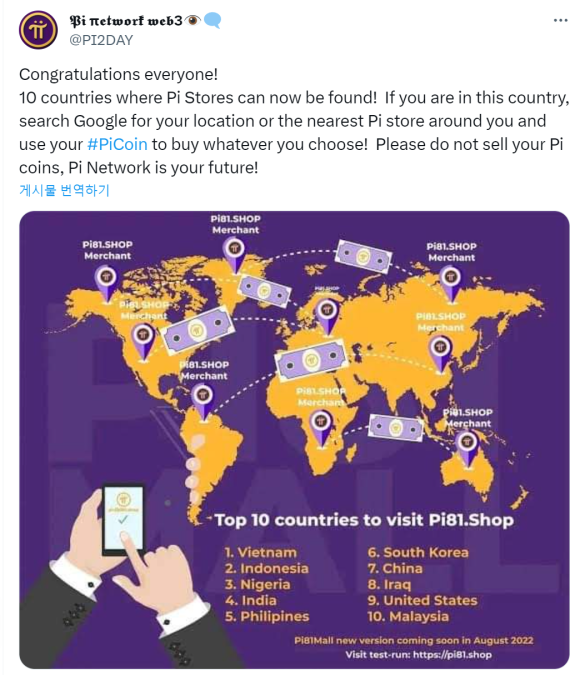Screen dimensions: 580x675
Task: Click the Africa Pi81.SHOP Merchant pin
Action: tap(321, 428)
